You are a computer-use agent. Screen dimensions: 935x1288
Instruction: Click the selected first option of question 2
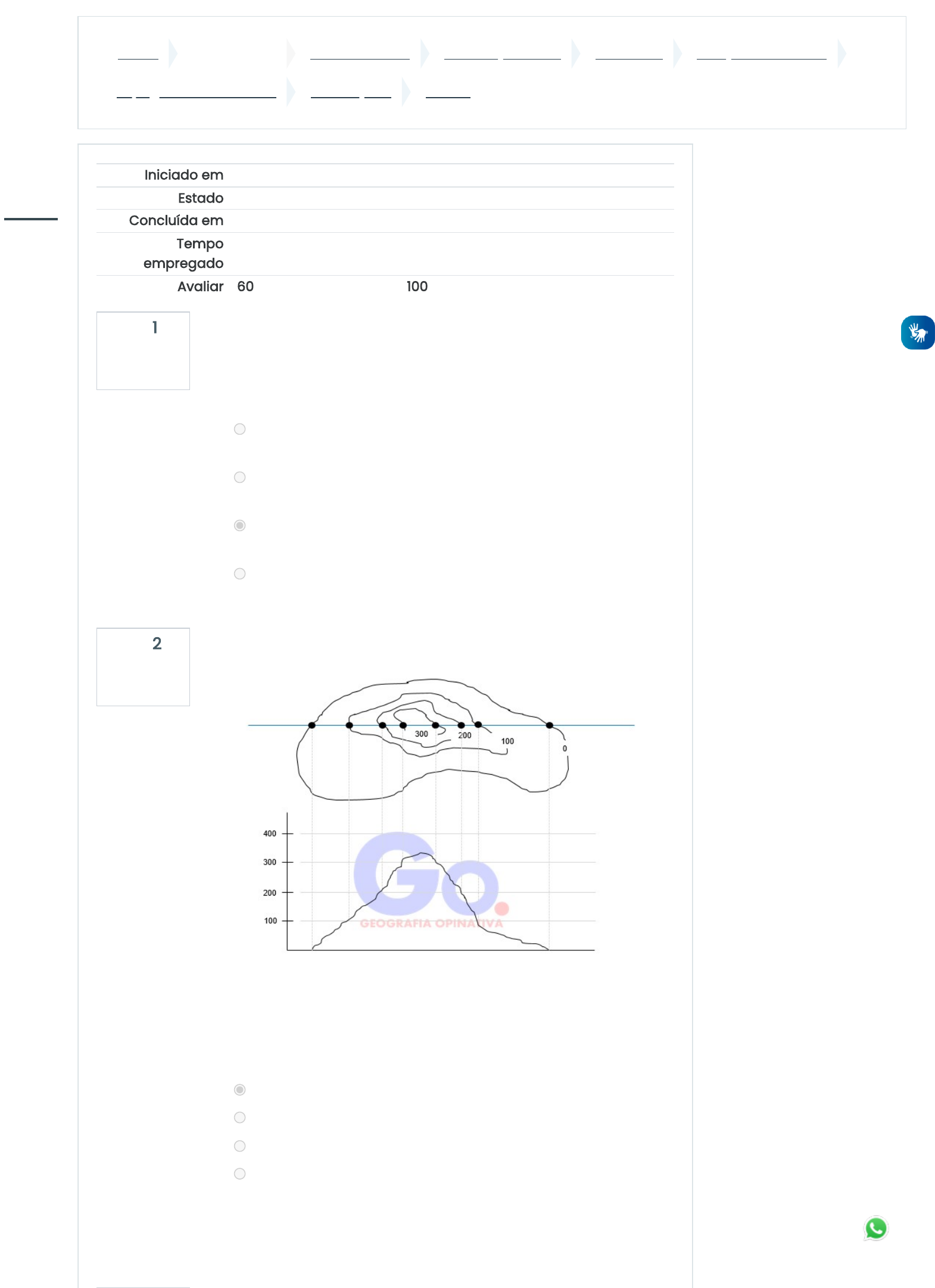(x=239, y=1090)
